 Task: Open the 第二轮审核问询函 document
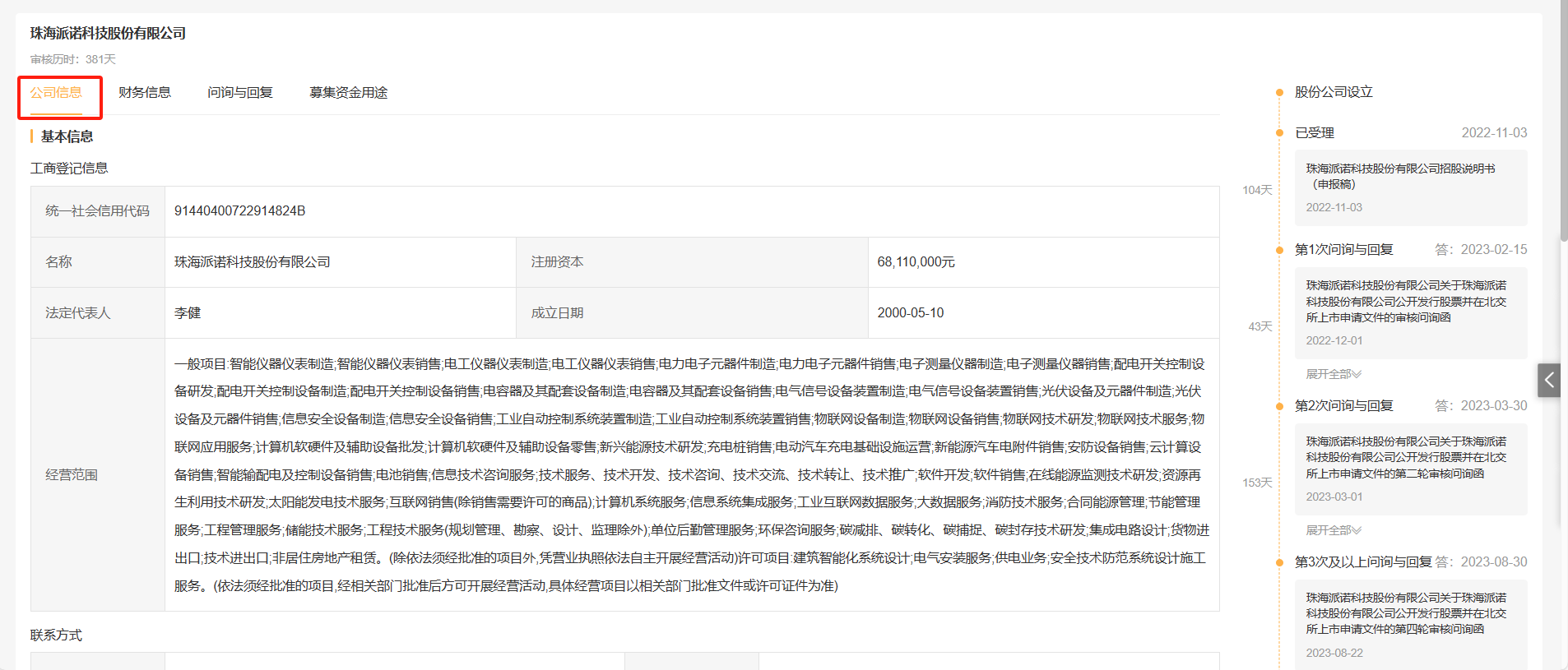(1411, 469)
